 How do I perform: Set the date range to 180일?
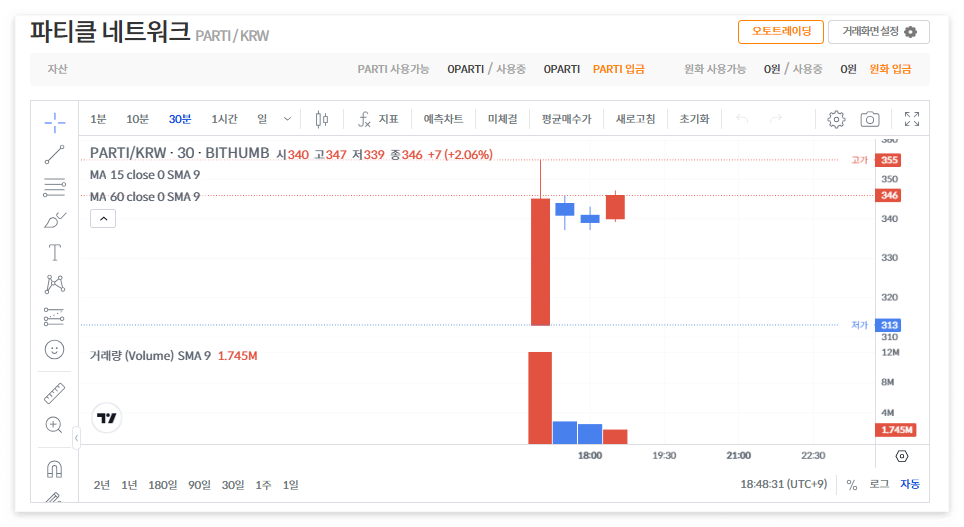click(162, 485)
